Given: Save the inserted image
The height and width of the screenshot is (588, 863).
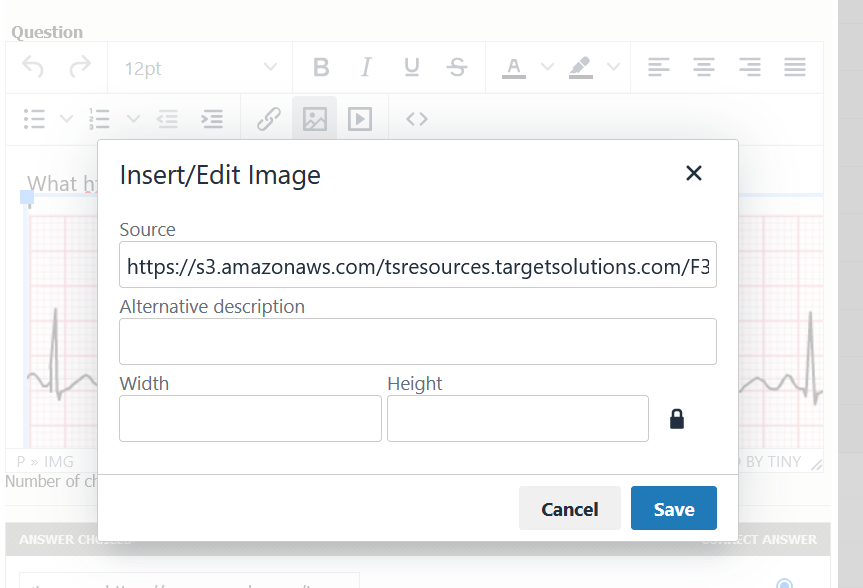Looking at the screenshot, I should [x=673, y=508].
